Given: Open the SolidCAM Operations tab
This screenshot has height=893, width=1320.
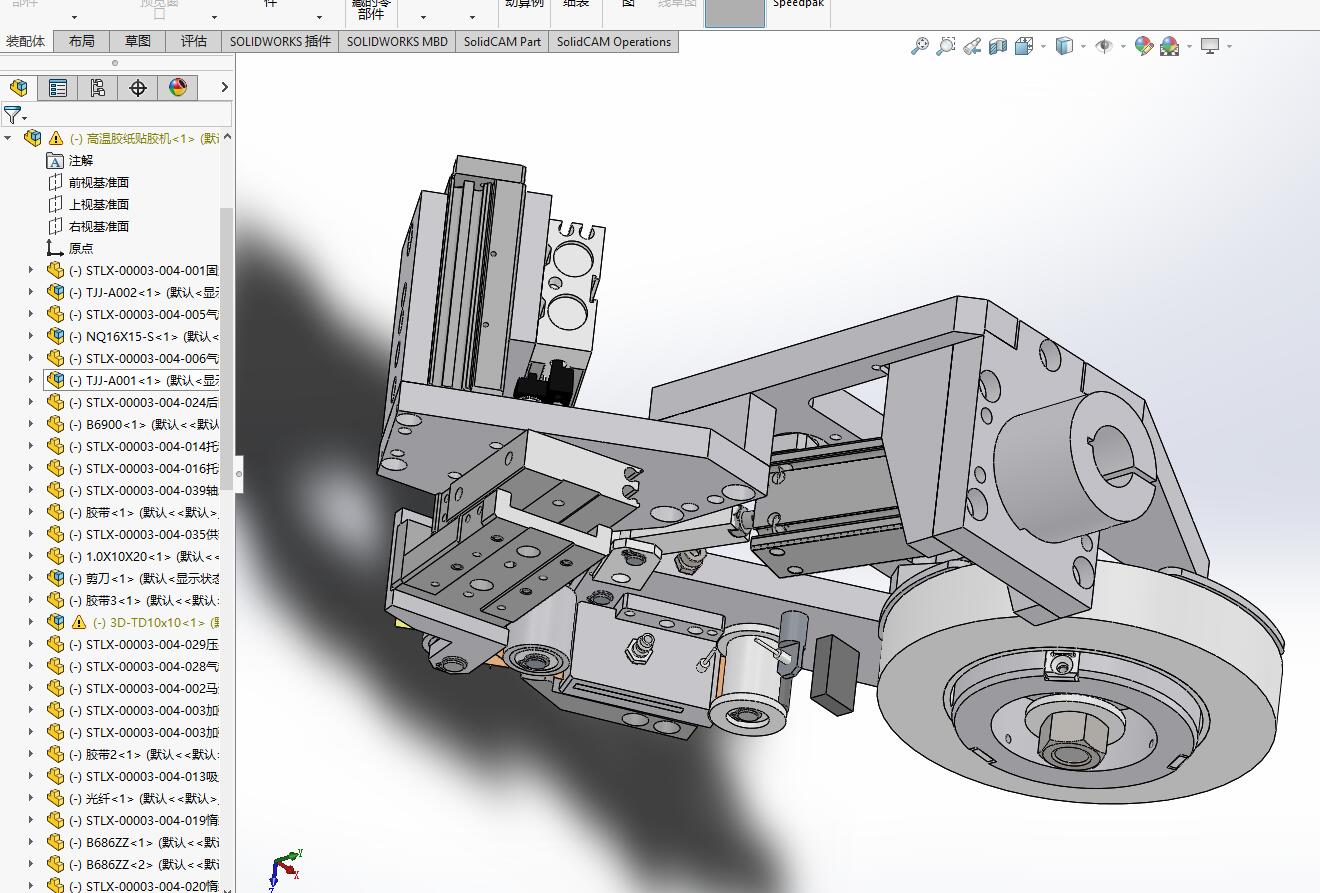Looking at the screenshot, I should (x=614, y=42).
